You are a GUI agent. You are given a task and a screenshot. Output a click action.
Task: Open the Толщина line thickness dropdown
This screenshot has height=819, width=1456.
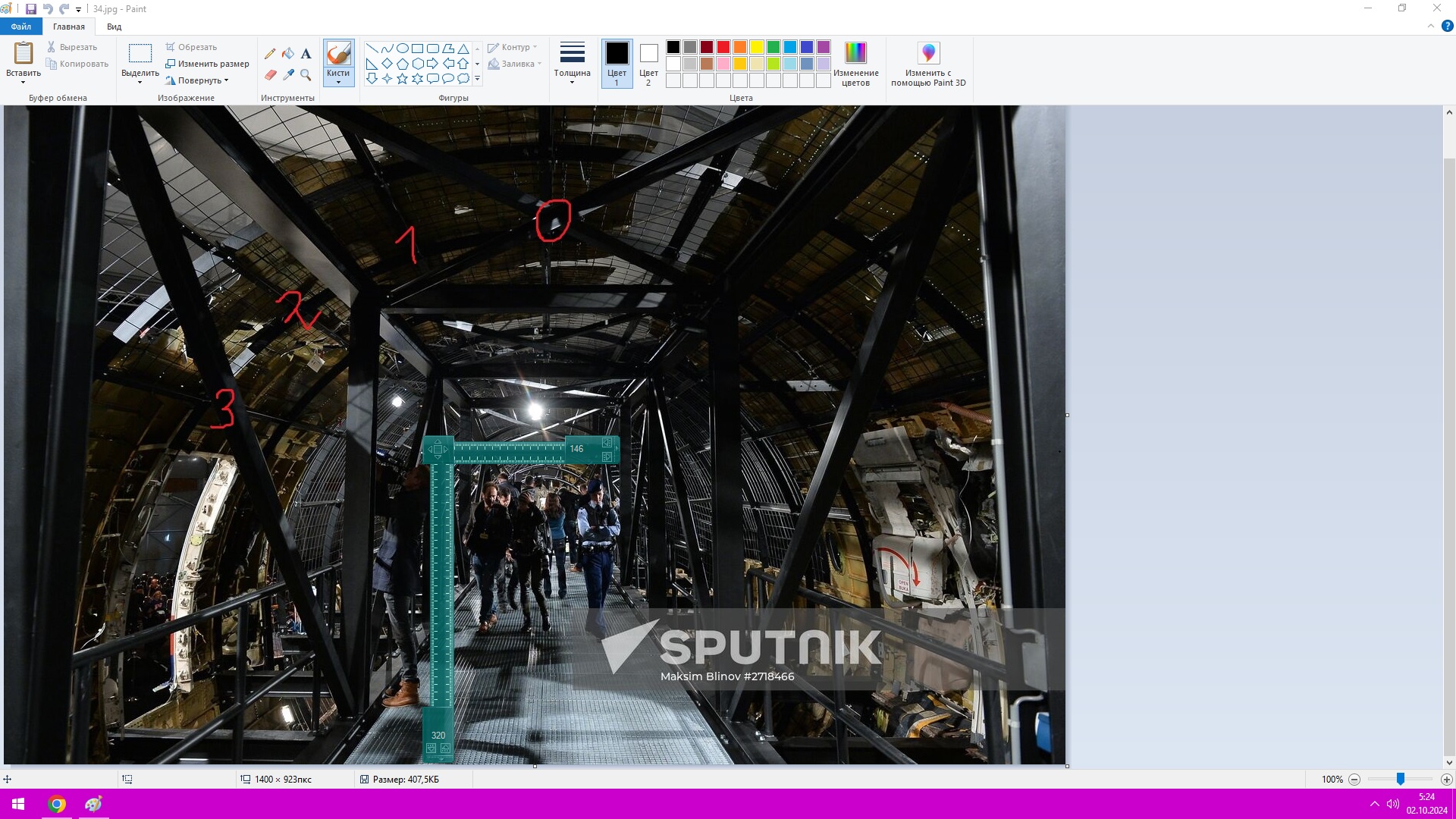click(572, 63)
